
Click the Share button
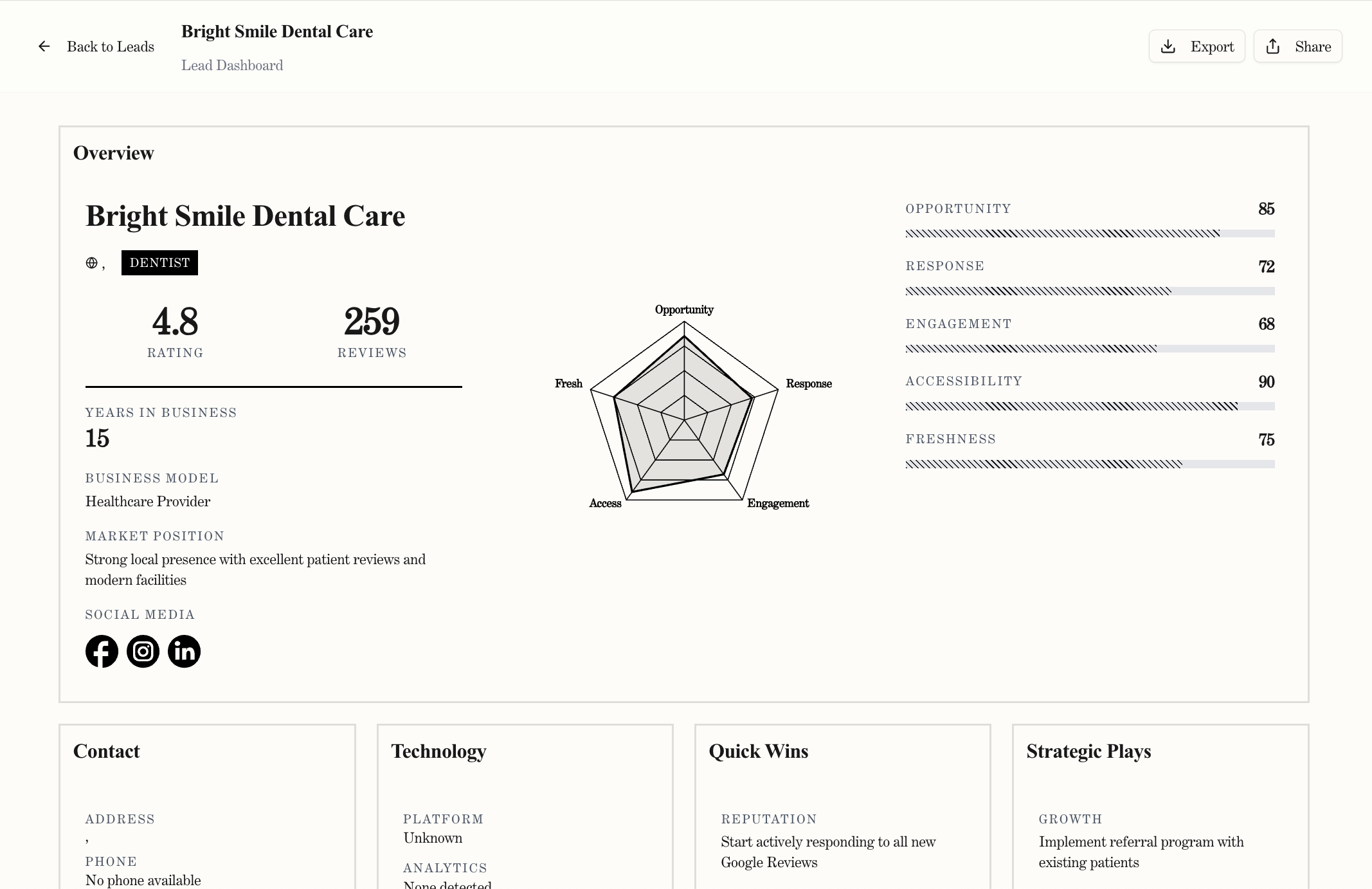point(1297,46)
